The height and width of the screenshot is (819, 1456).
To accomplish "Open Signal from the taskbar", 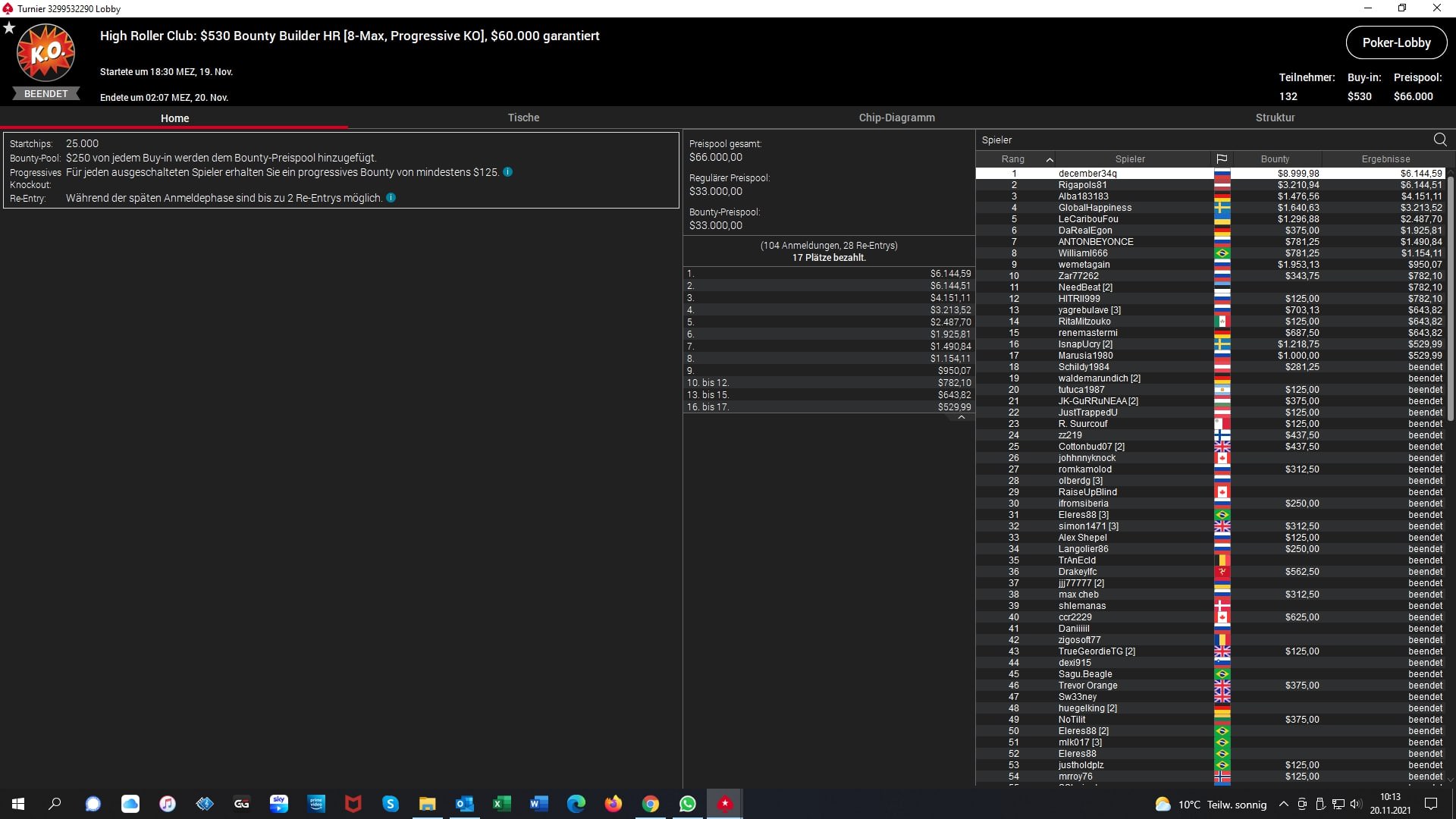I will click(x=93, y=804).
